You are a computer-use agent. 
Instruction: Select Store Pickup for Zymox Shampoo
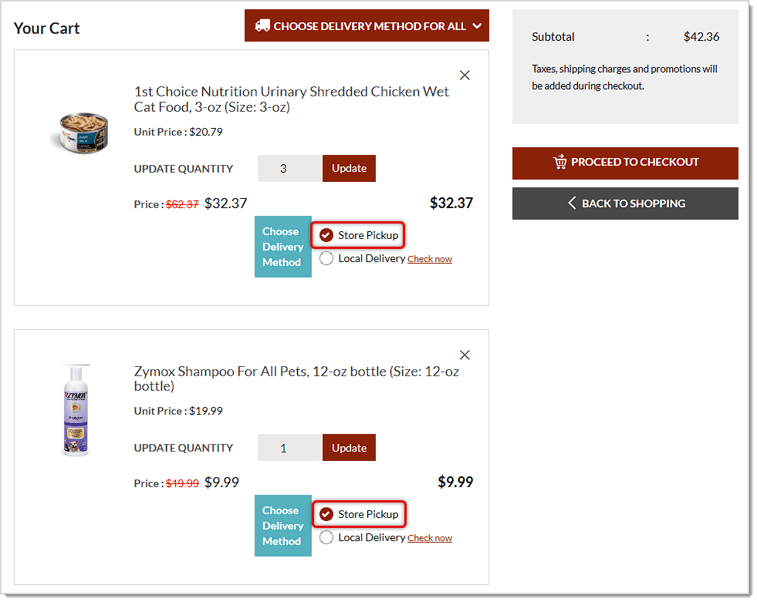pyautogui.click(x=326, y=514)
